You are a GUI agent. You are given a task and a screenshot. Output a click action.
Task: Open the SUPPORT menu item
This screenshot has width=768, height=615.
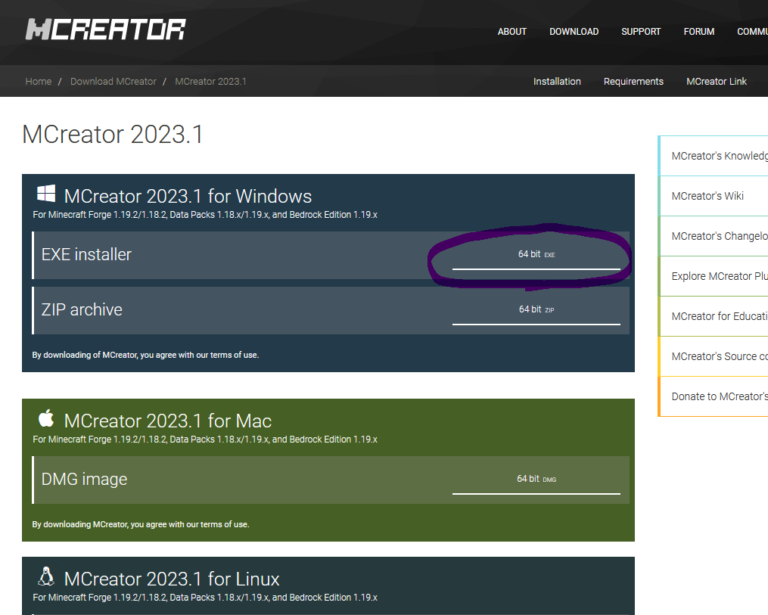tap(641, 32)
